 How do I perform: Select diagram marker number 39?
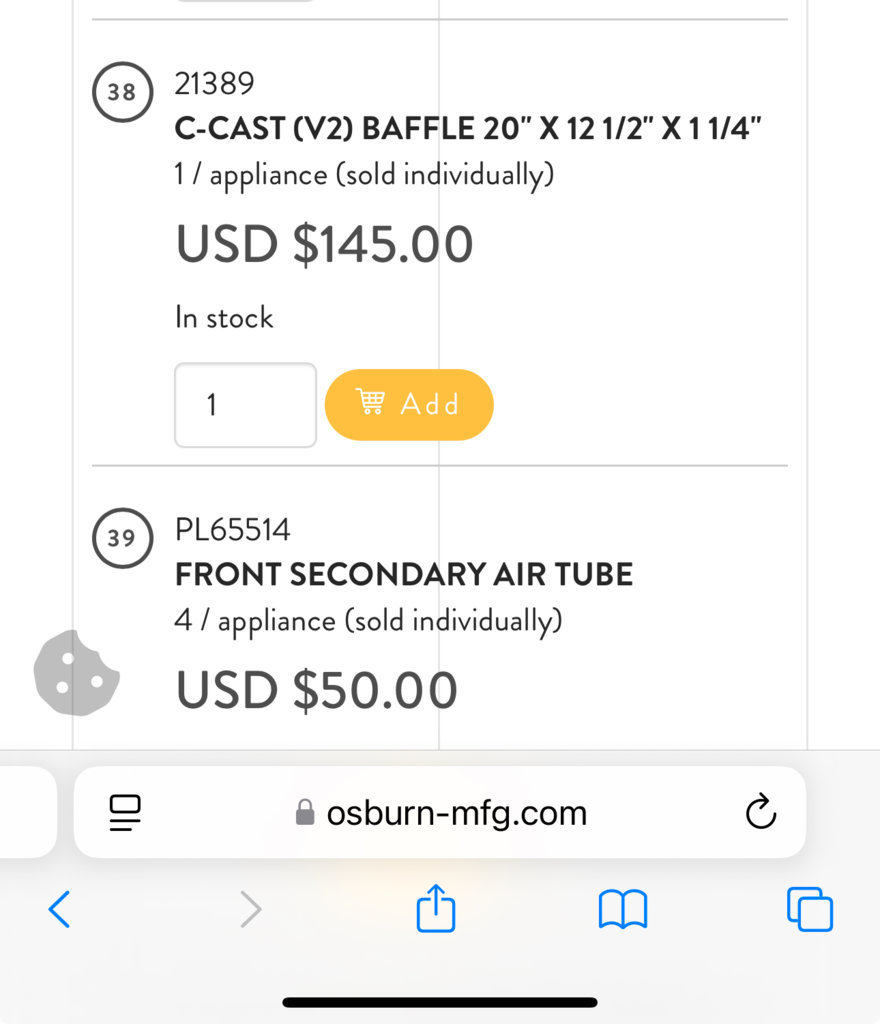pos(122,538)
